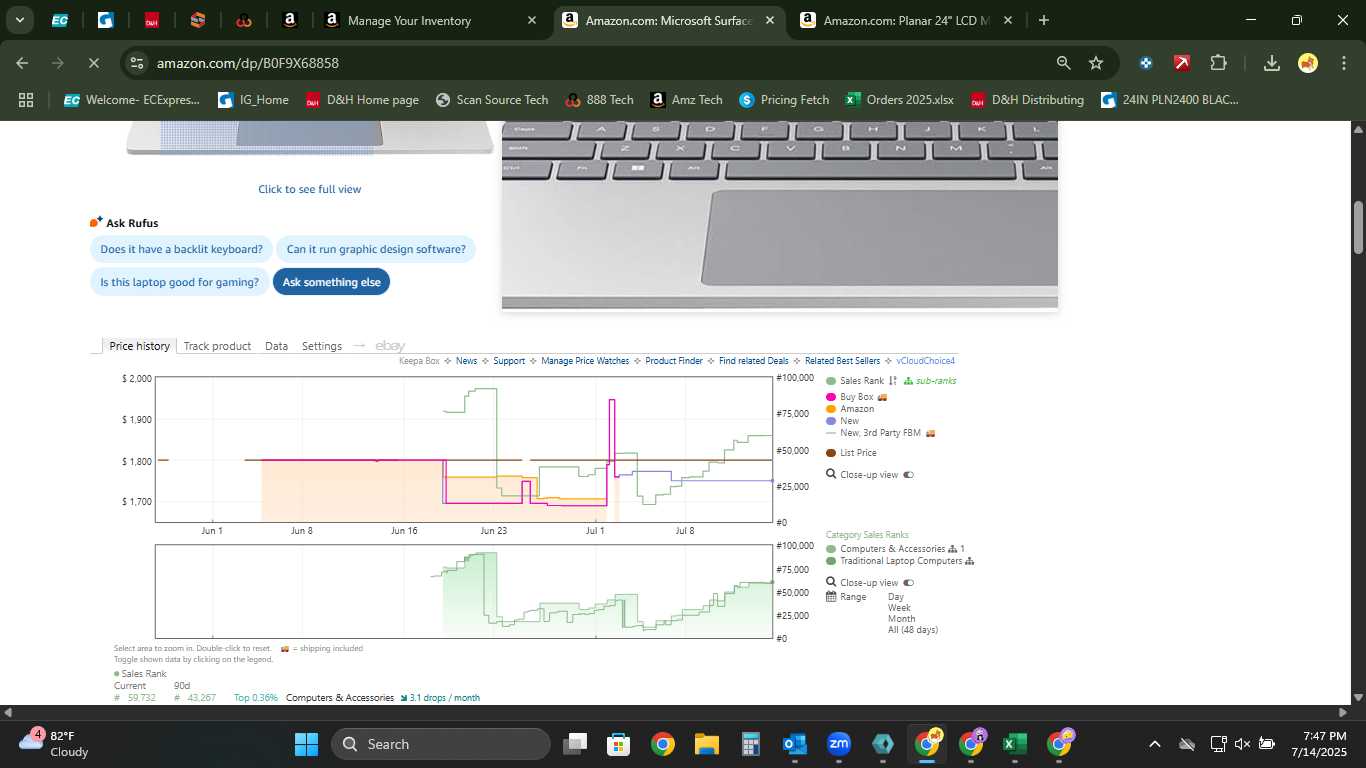Open the red D&H pinned tab
1366x768 pixels.
[152, 20]
